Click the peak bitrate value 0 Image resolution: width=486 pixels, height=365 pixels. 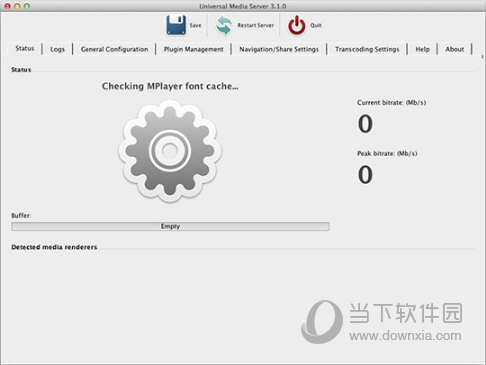point(365,175)
